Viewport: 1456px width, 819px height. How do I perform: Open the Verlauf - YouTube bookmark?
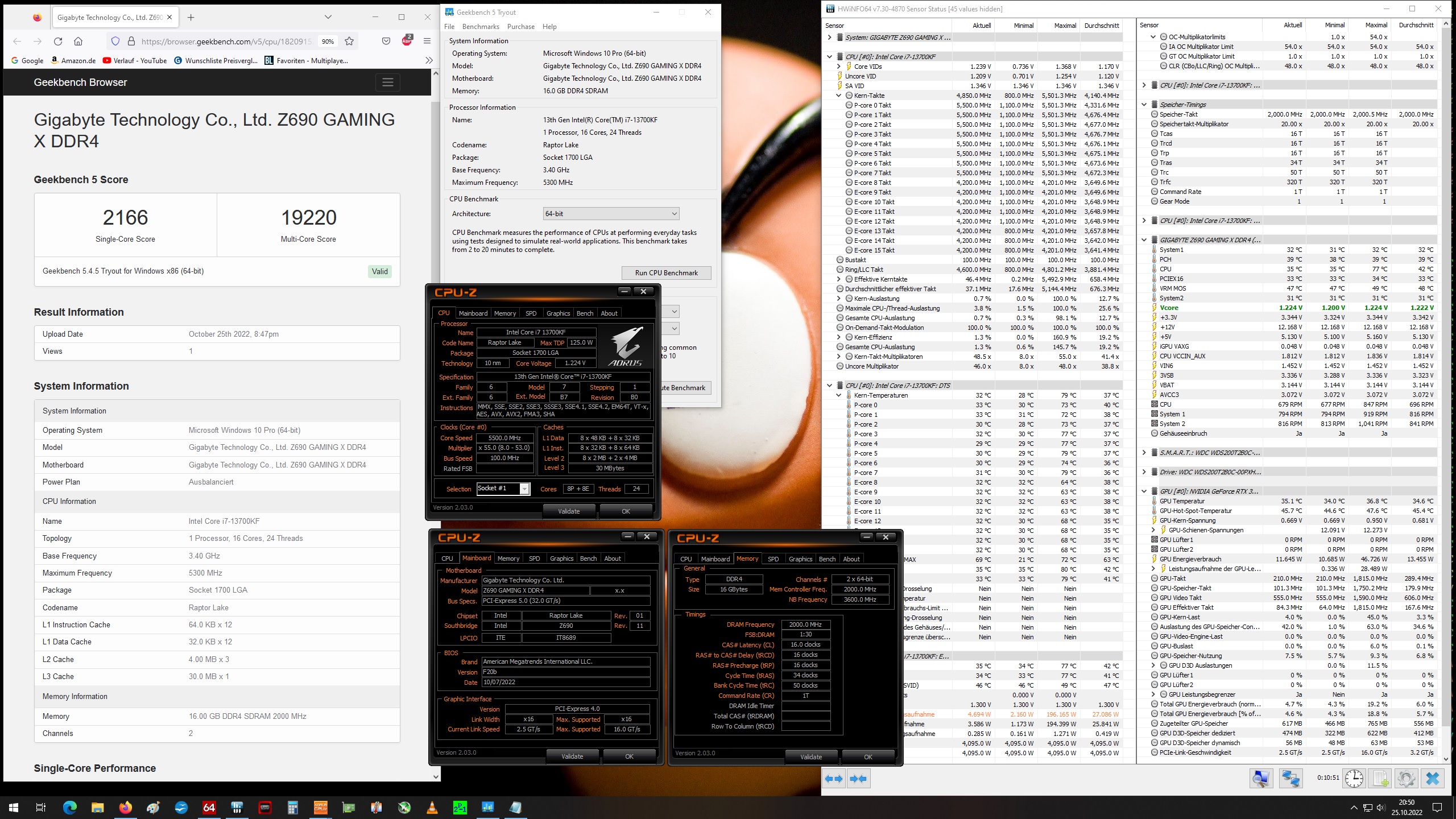(135, 60)
